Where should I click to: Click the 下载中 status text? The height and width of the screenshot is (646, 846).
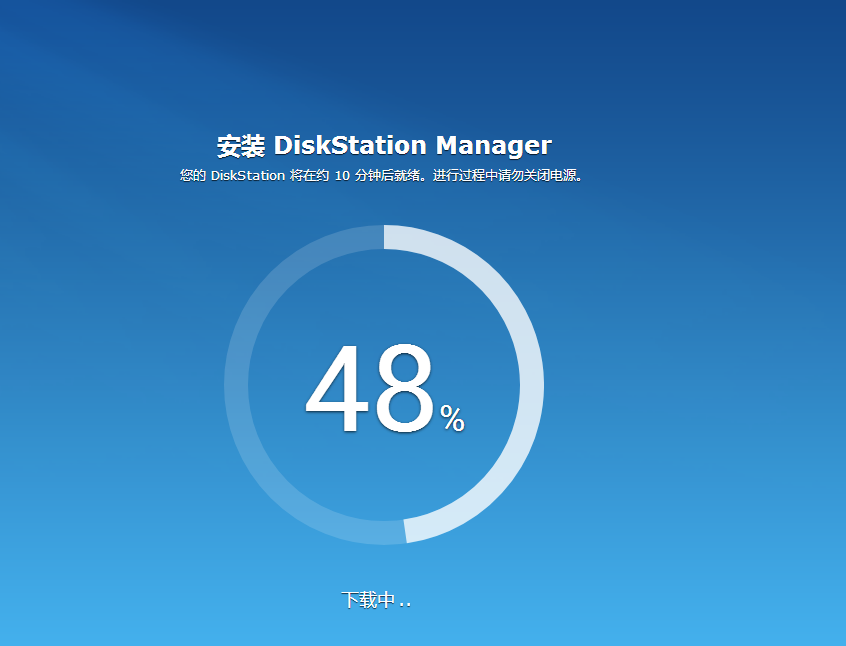coord(368,600)
